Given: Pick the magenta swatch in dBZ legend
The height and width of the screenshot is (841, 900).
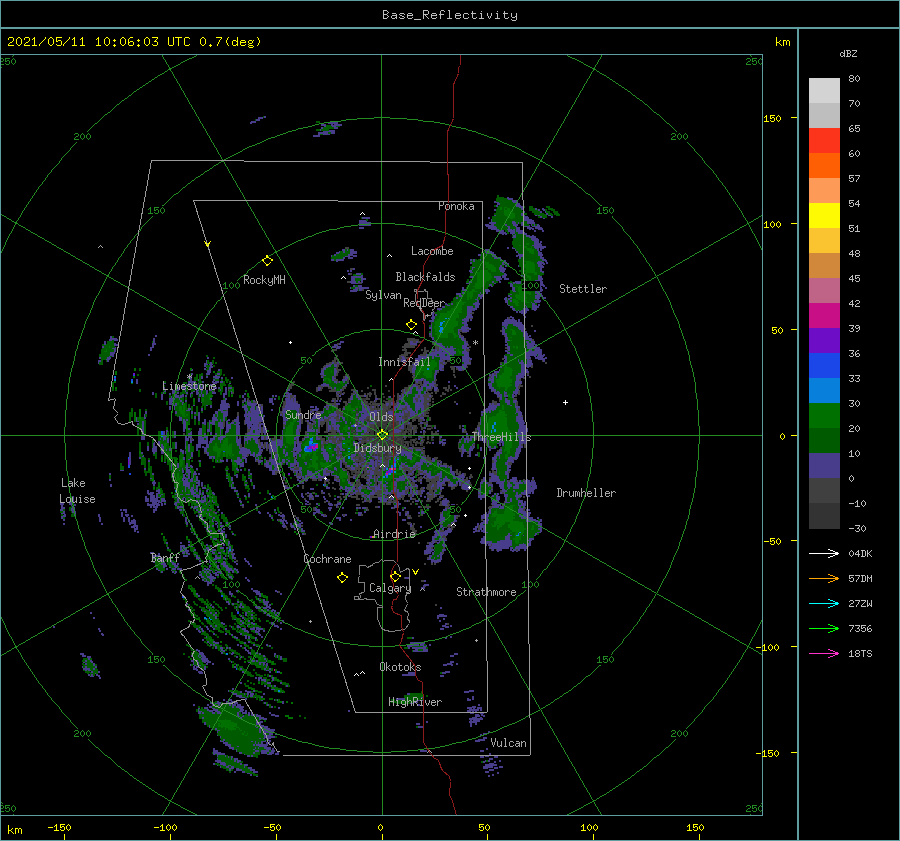Looking at the screenshot, I should pyautogui.click(x=824, y=316).
